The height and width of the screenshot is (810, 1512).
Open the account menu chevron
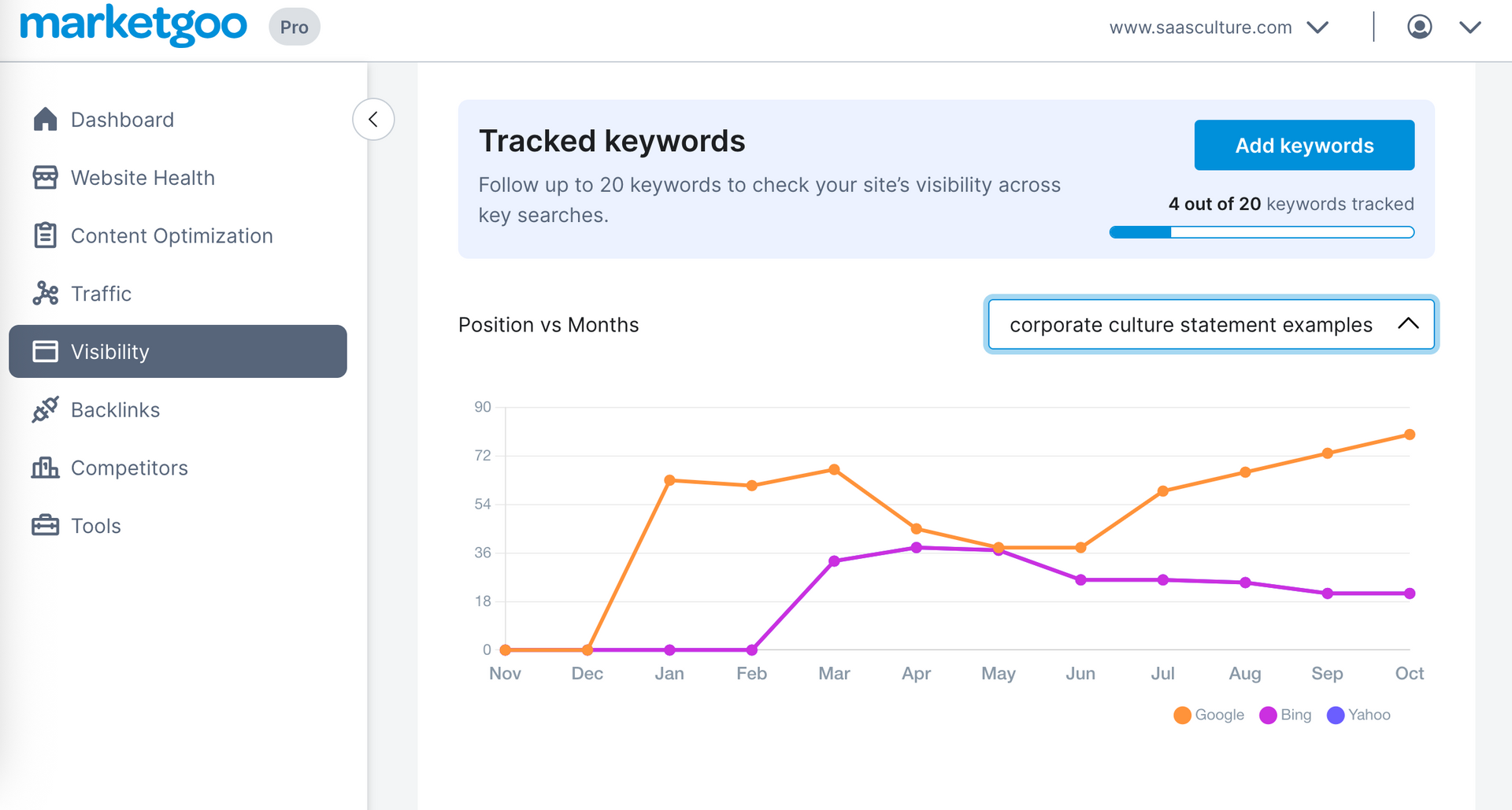[1469, 27]
